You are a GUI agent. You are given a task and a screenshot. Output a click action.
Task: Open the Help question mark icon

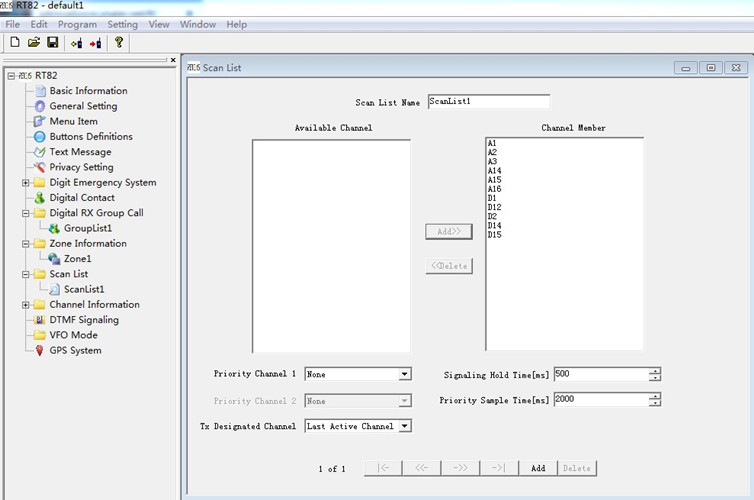coord(119,43)
